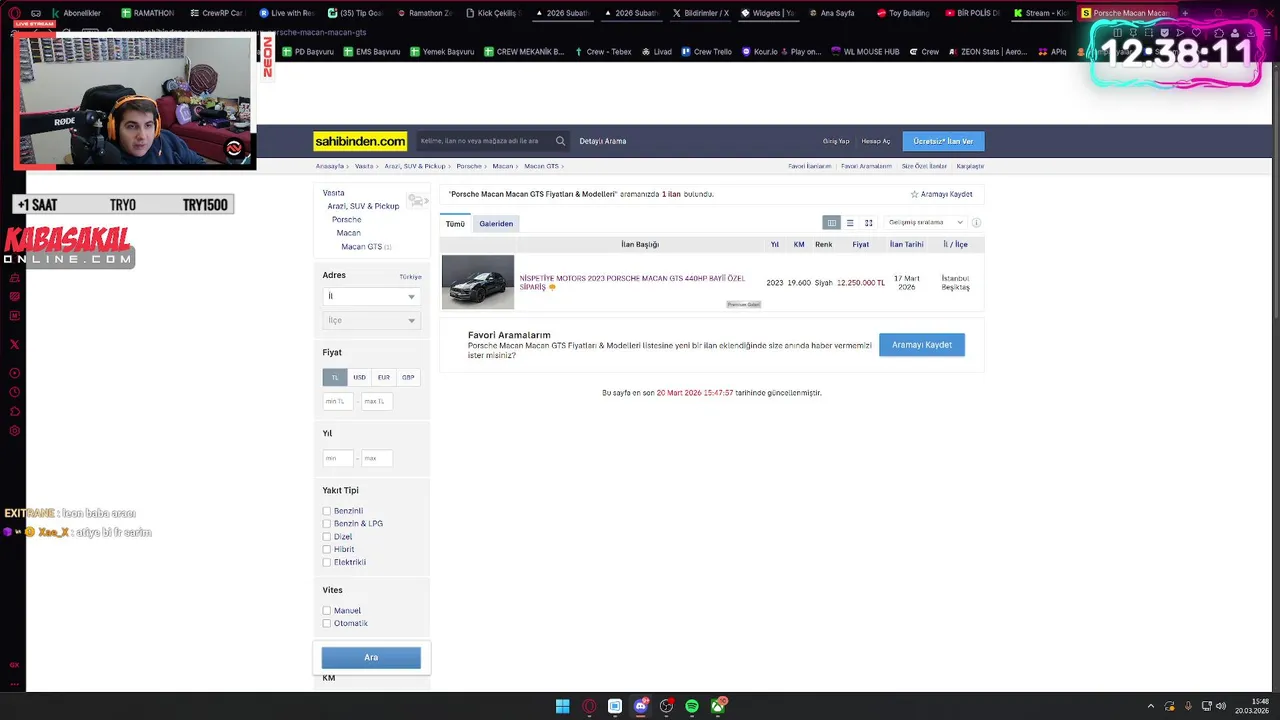The image size is (1280, 720).
Task: Open Gelişmiş sıralama sort dropdown
Action: click(x=926, y=223)
